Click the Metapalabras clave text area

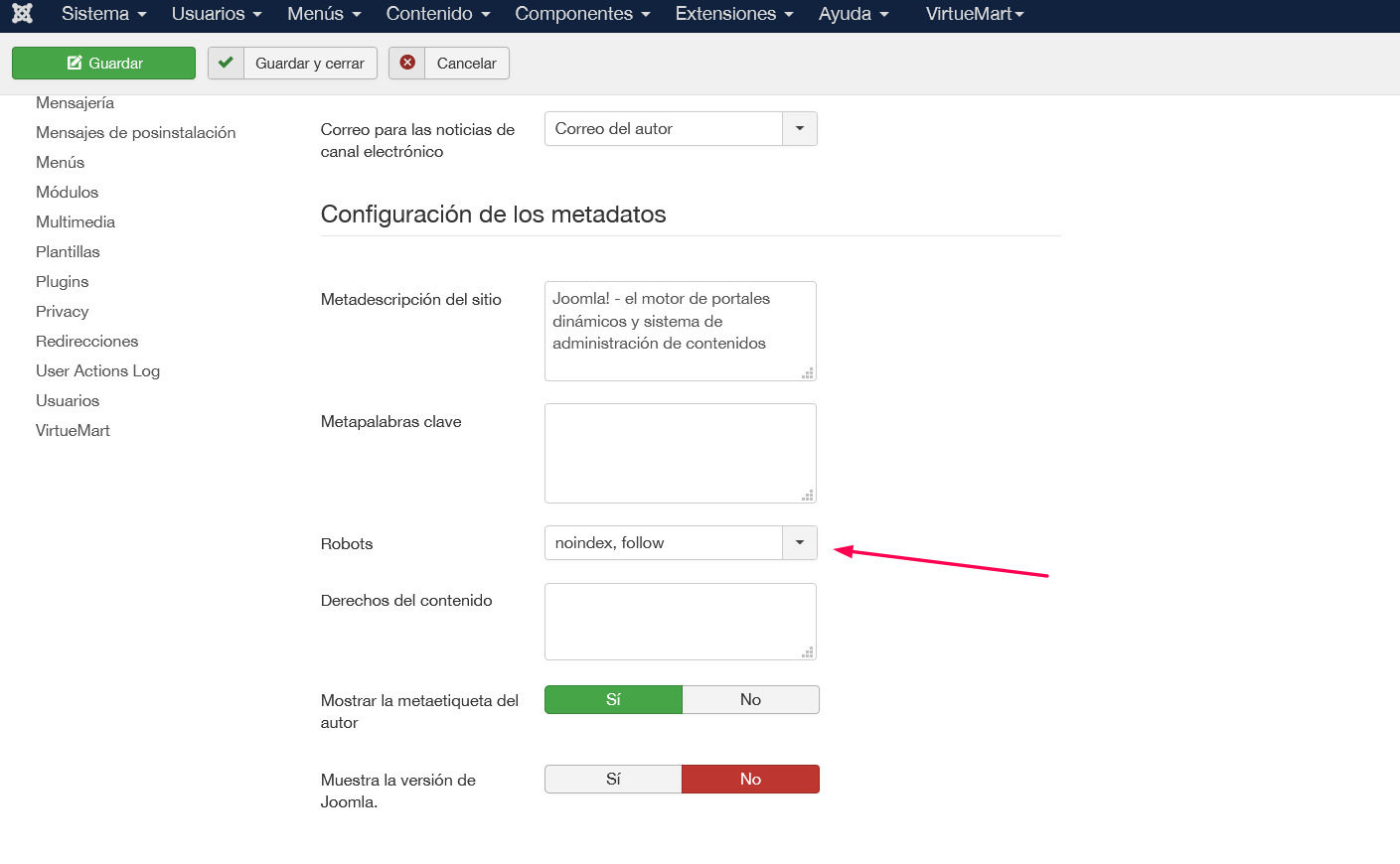click(681, 453)
